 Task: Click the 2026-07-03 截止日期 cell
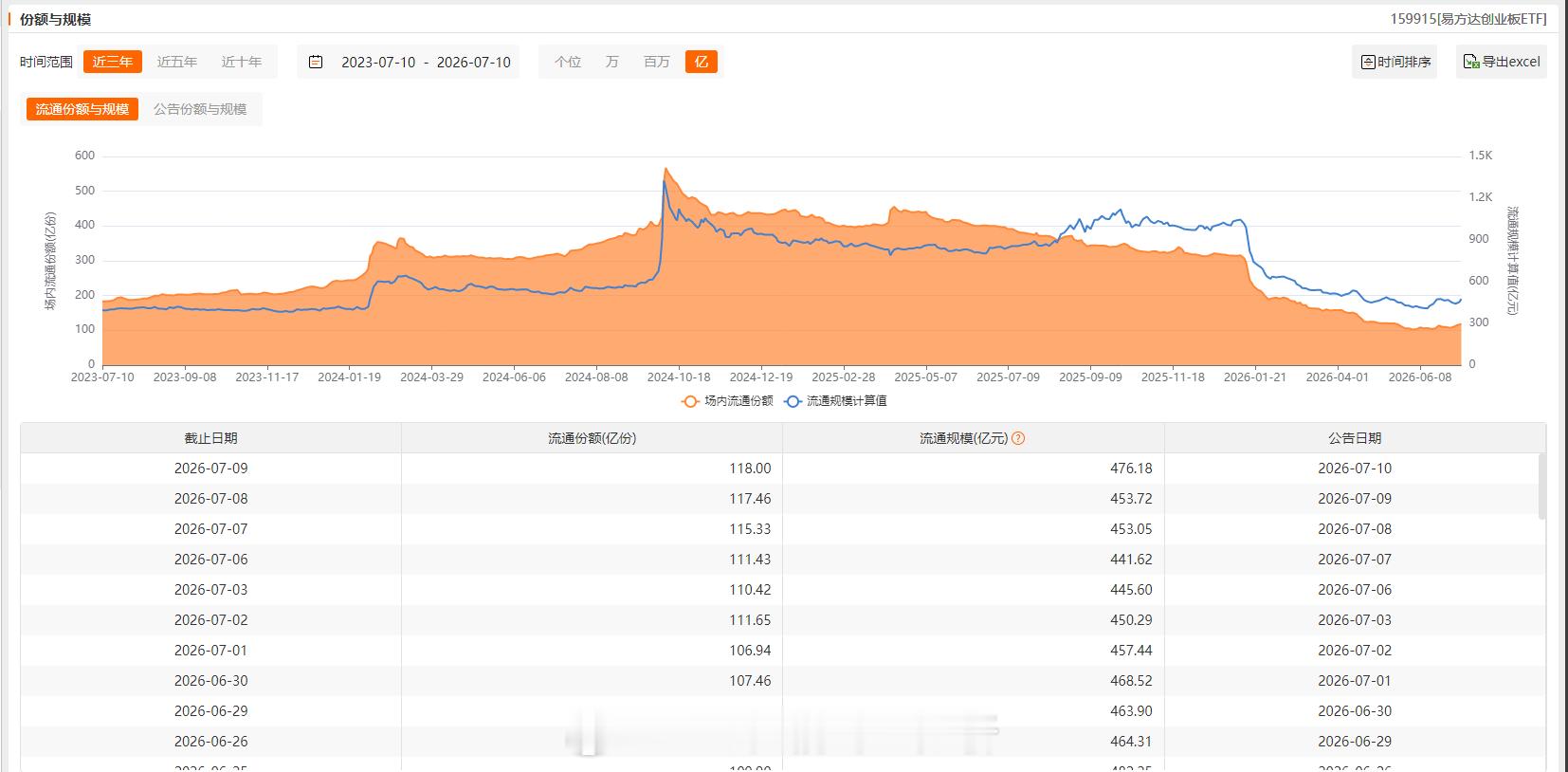pyautogui.click(x=211, y=590)
